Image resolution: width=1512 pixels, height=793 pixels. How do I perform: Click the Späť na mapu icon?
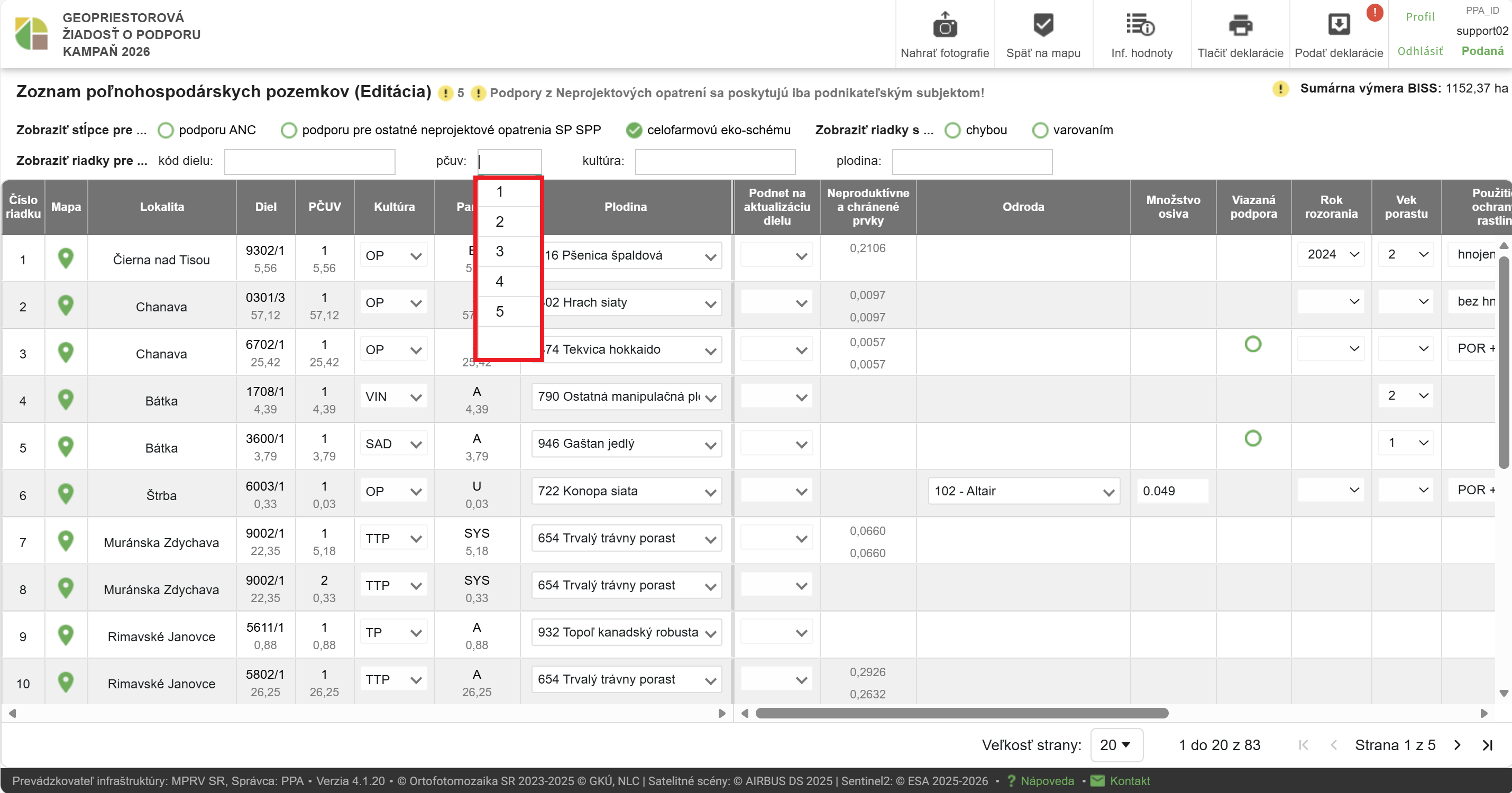click(x=1043, y=26)
